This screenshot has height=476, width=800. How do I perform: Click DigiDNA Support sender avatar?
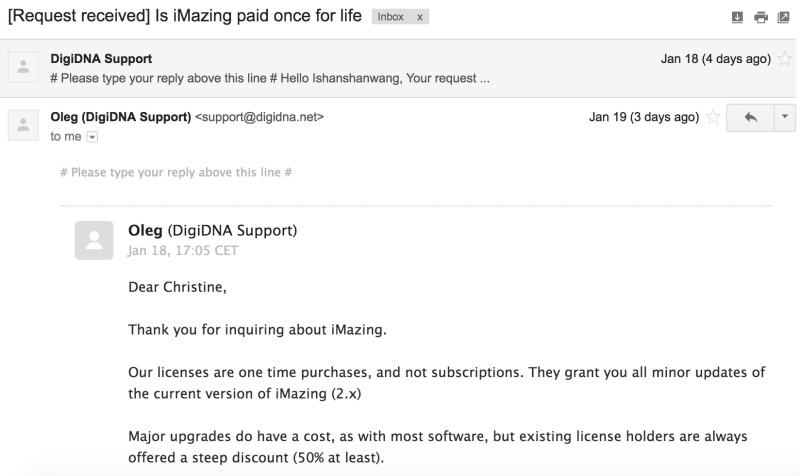coord(23,66)
